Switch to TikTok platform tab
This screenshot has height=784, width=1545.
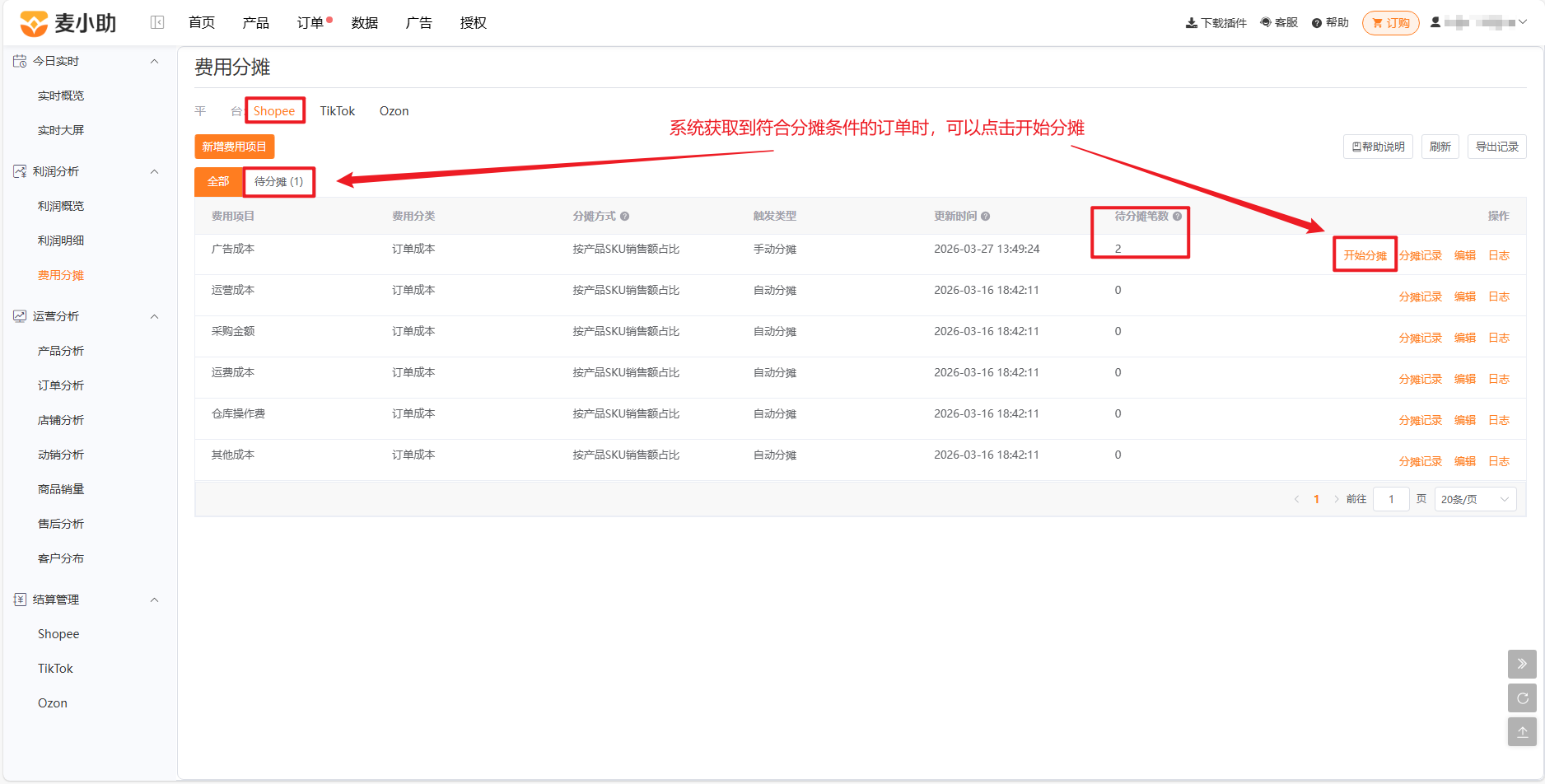pyautogui.click(x=338, y=111)
